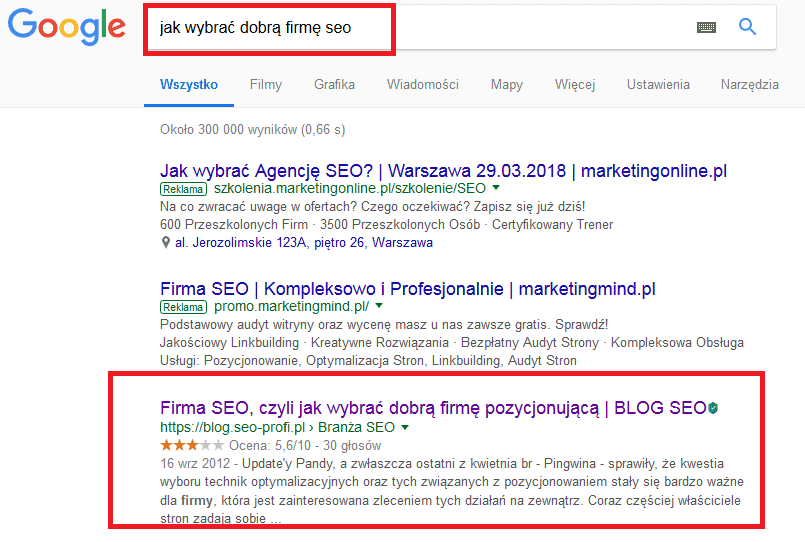Click 'Ocena: 5,6/10 - 30 głosów' text
This screenshot has height=542, width=805.
tap(305, 446)
